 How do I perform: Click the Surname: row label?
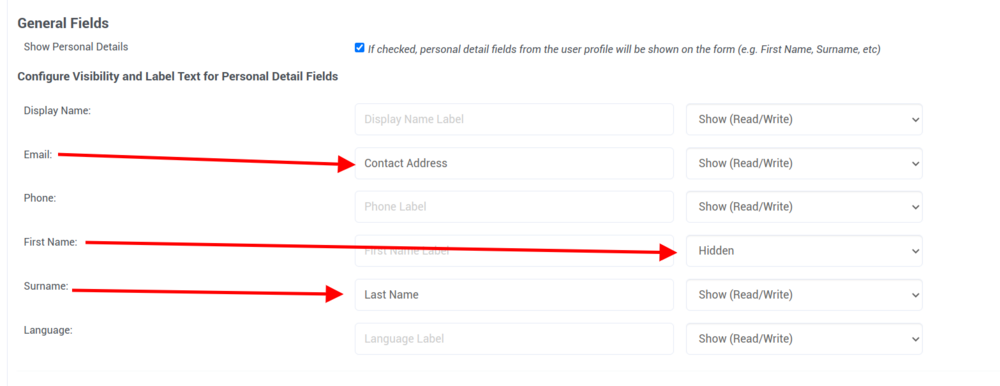(46, 286)
